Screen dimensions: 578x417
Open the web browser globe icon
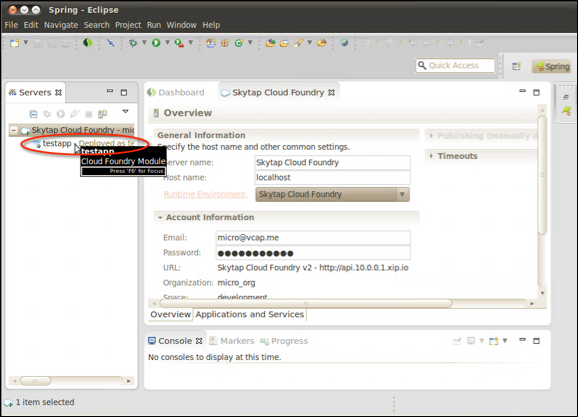pyautogui.click(x=344, y=42)
